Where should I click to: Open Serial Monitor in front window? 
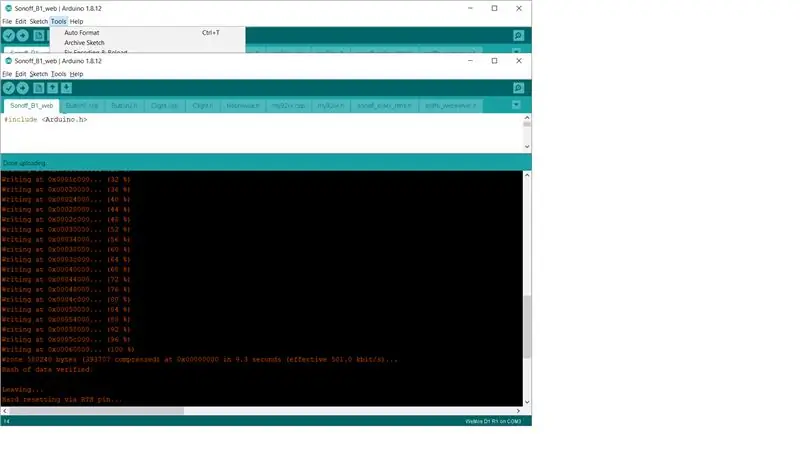(x=518, y=88)
